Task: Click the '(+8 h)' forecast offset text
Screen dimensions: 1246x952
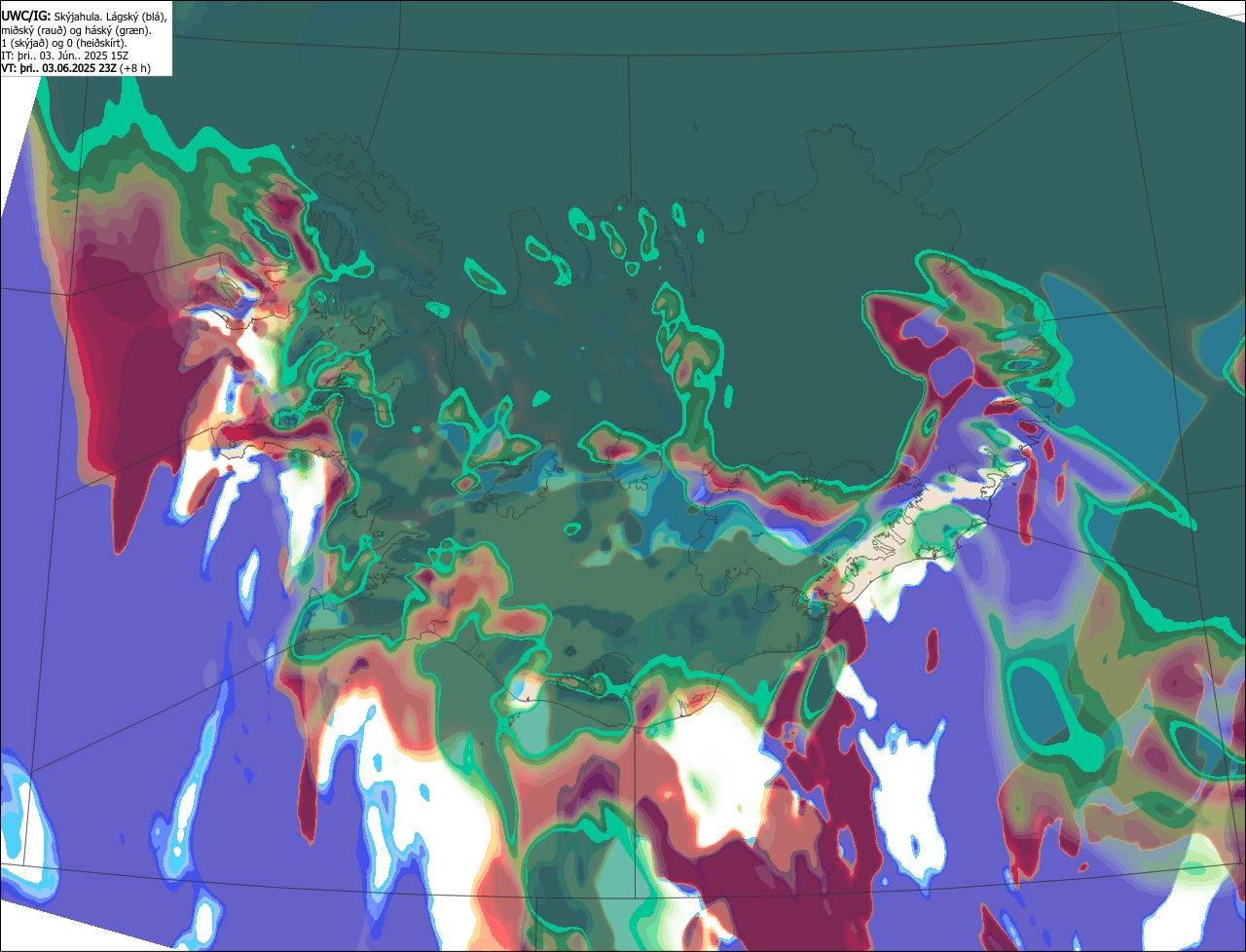Action: click(x=134, y=68)
